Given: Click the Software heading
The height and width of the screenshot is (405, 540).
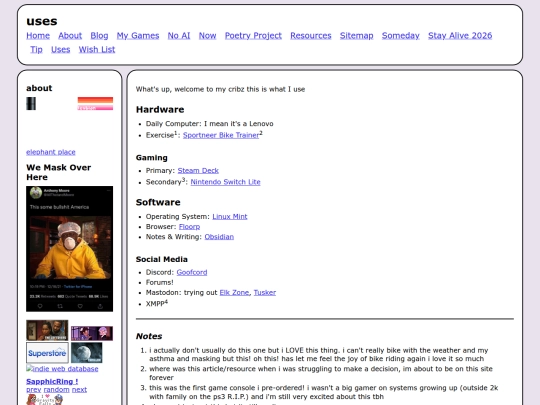Looking at the screenshot, I should (x=158, y=202).
